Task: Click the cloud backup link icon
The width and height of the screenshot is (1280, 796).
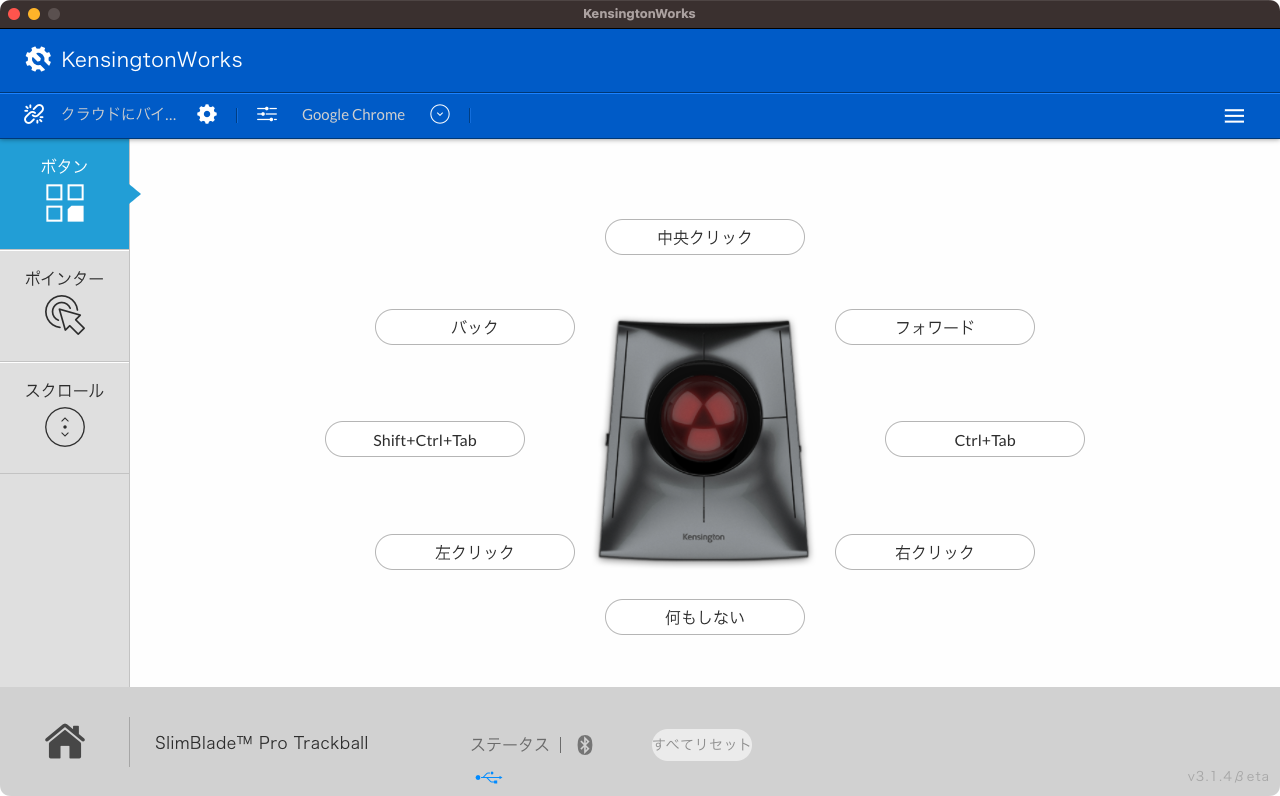Action: pyautogui.click(x=34, y=114)
